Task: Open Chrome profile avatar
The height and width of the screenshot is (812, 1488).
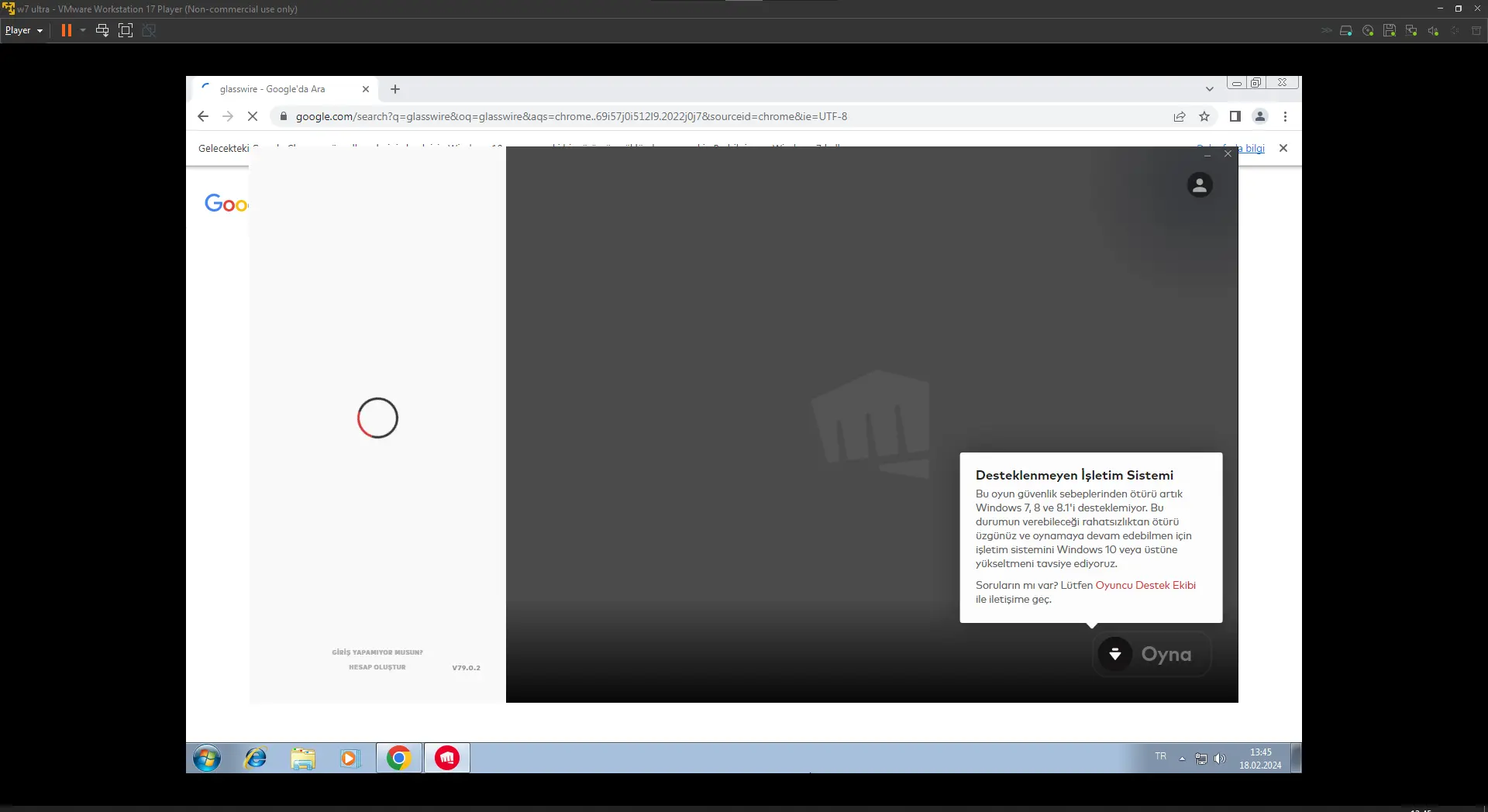Action: click(x=1260, y=116)
